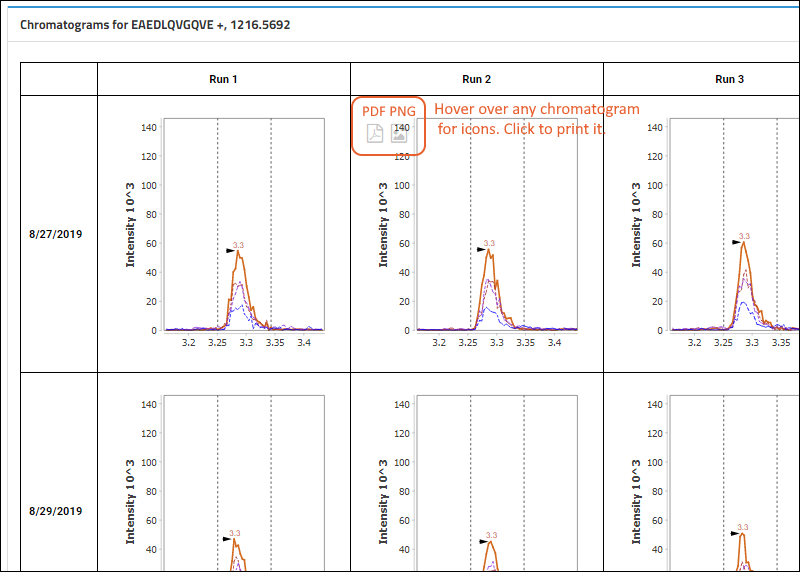
Task: Click 'Intensity 10^3' axis label of Run 1 8/27/2019 chart
Action: [131, 225]
